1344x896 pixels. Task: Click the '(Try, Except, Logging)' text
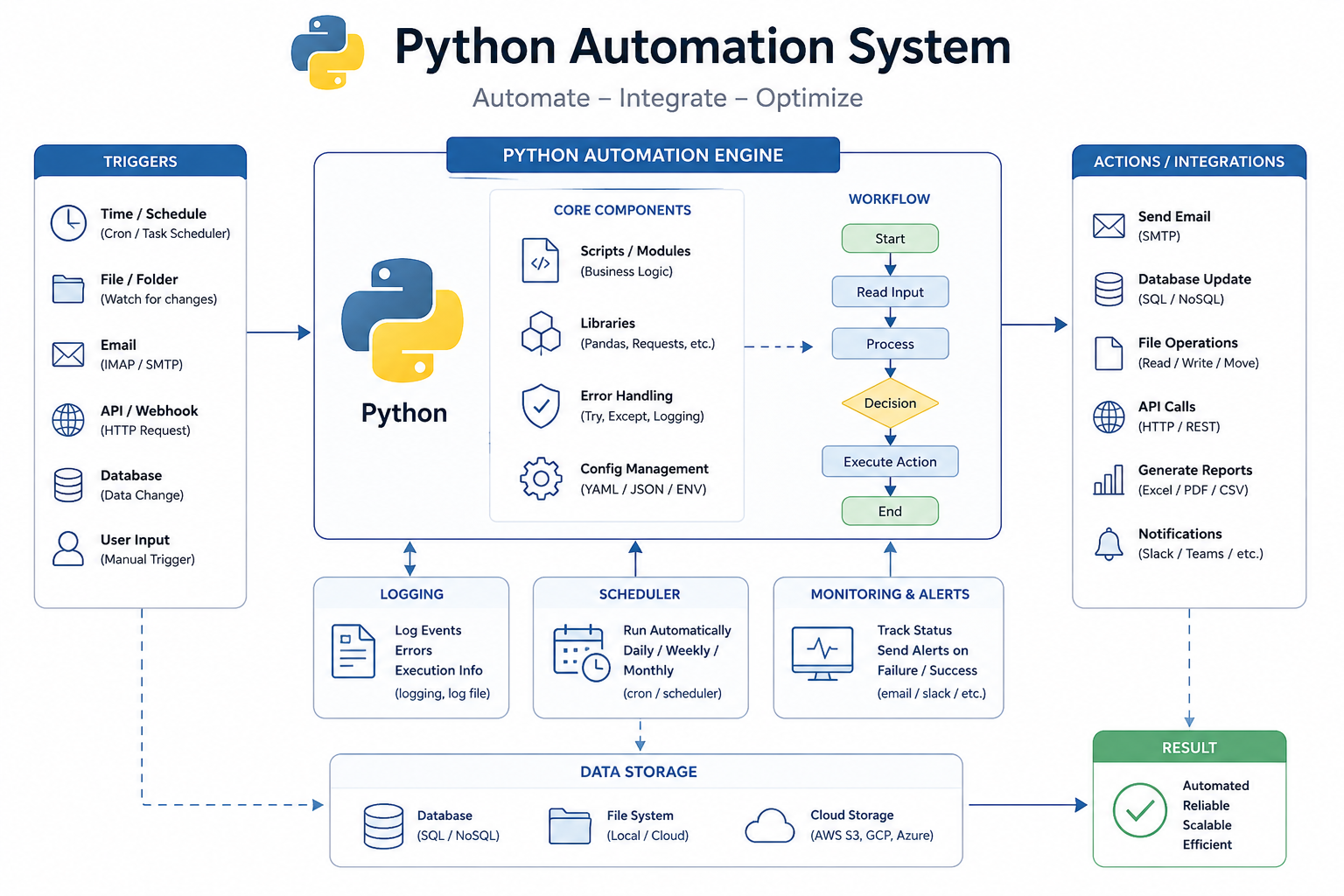coord(642,416)
